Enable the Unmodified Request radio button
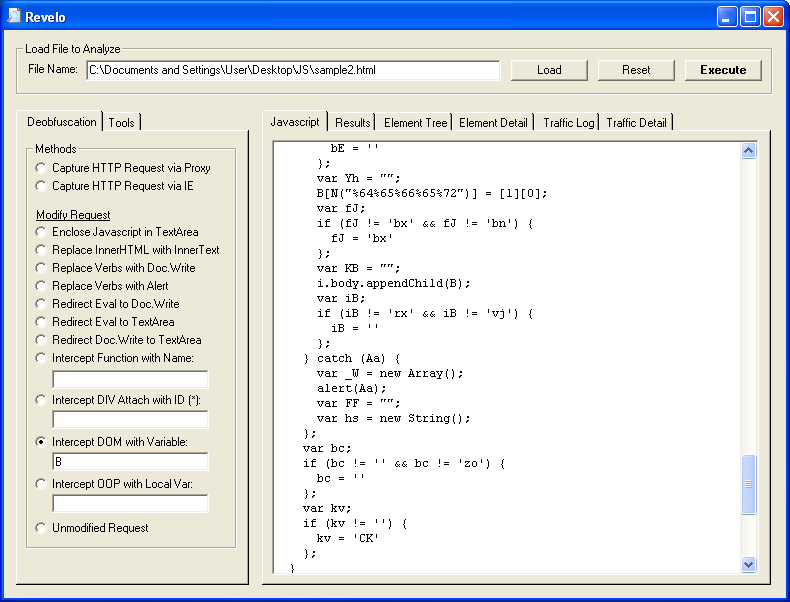Screen dimensions: 790x602 click(x=40, y=528)
